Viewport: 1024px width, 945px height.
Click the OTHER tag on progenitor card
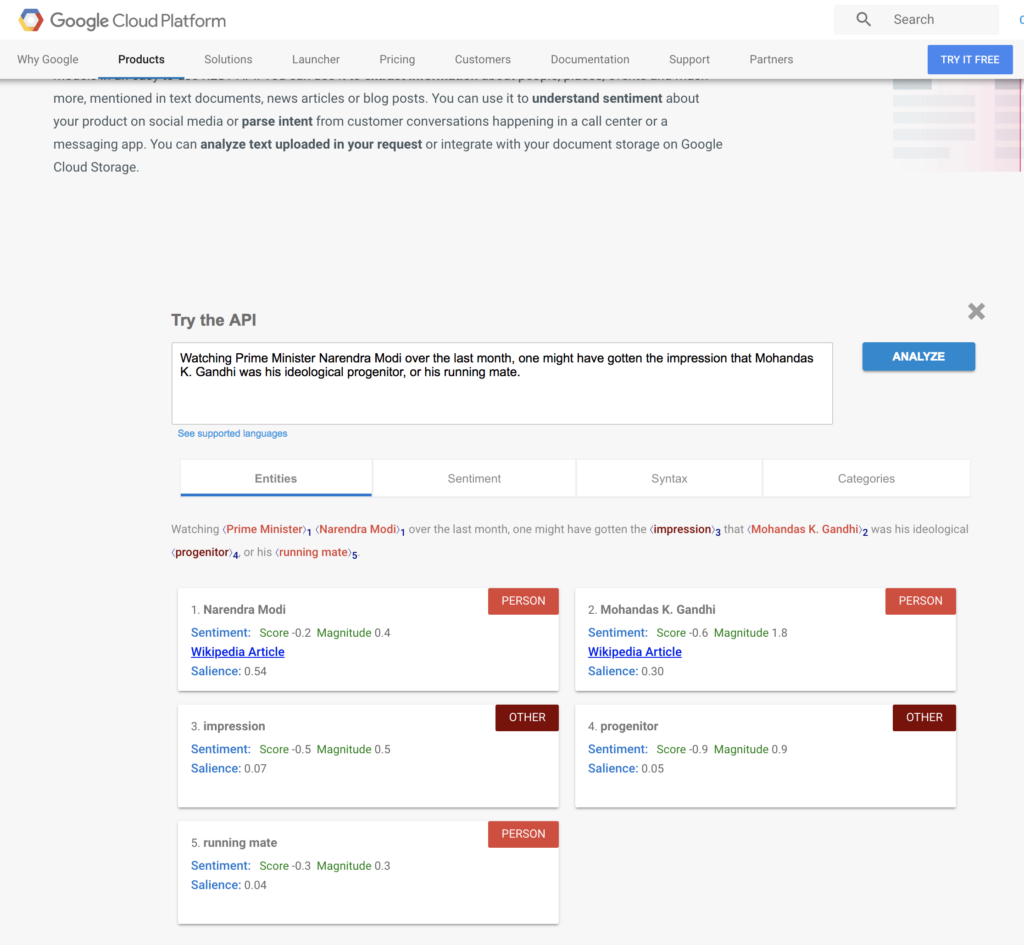click(x=924, y=717)
